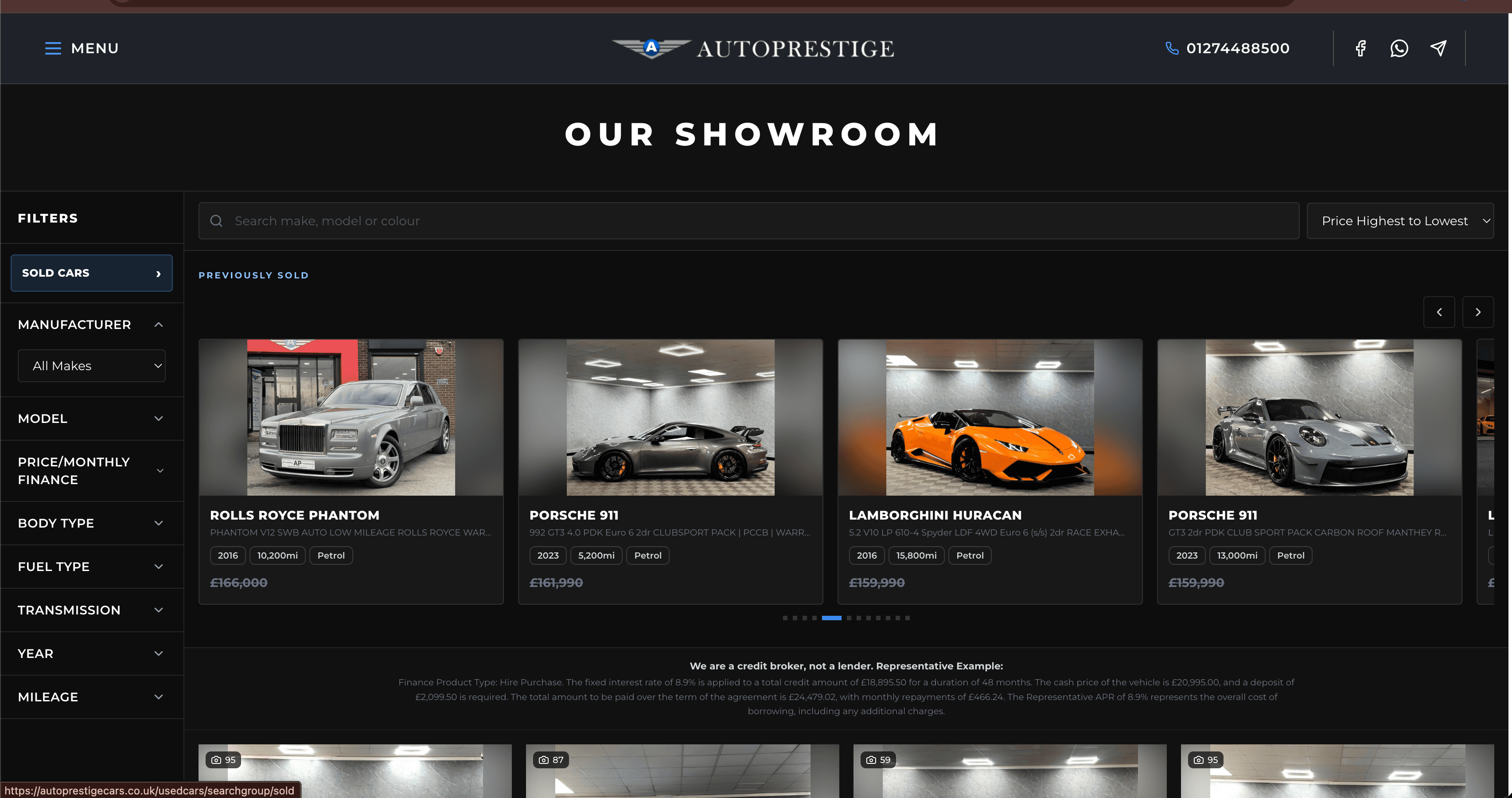Jump to the last carousel pagination dot
Screen dimensions: 1512x798
pos(908,618)
